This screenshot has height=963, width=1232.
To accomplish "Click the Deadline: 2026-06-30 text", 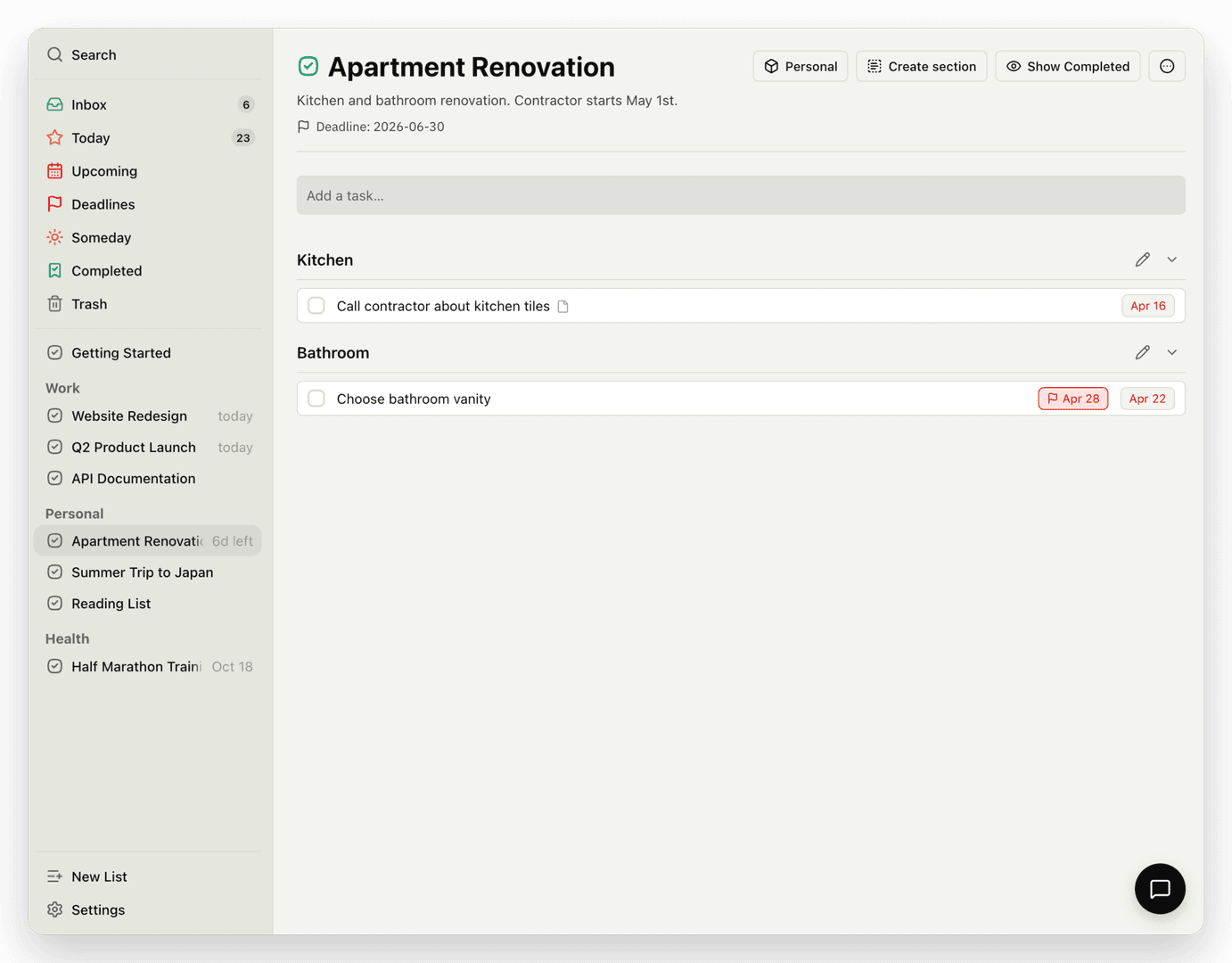I will [x=380, y=127].
